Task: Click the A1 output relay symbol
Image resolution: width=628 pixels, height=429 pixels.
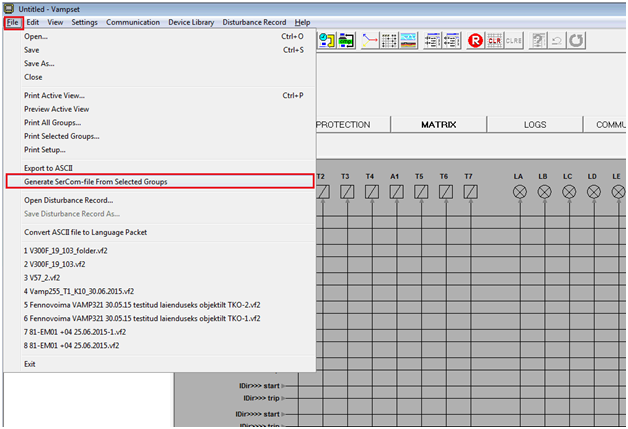Action: [397, 192]
